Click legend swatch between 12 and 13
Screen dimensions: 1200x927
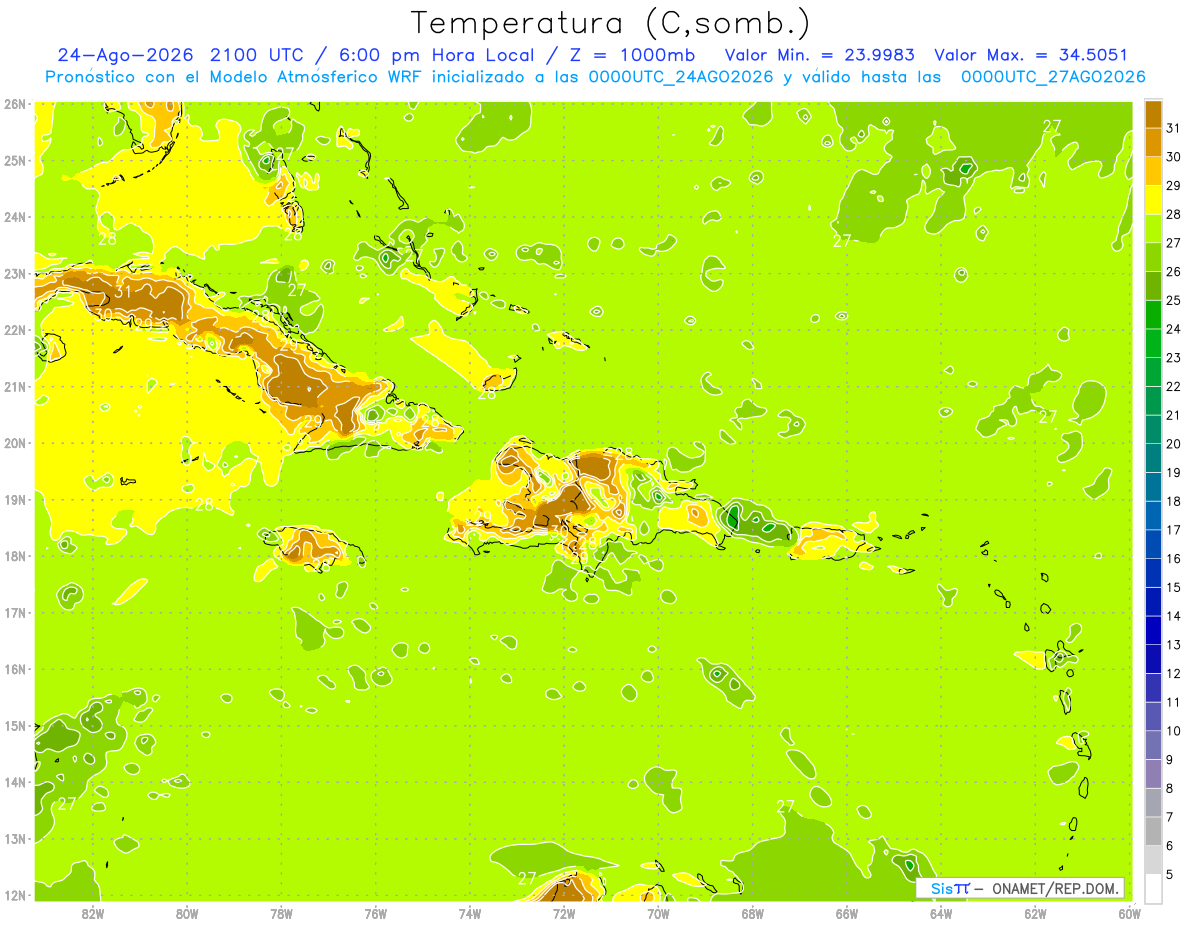pyautogui.click(x=1154, y=659)
